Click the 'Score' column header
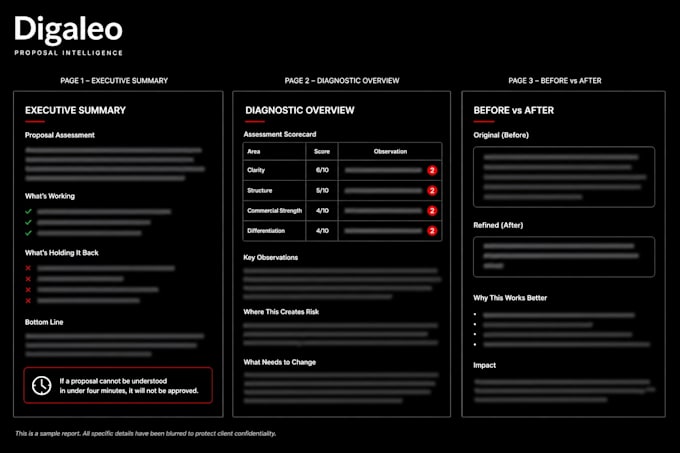The height and width of the screenshot is (453, 680). pyautogui.click(x=322, y=152)
